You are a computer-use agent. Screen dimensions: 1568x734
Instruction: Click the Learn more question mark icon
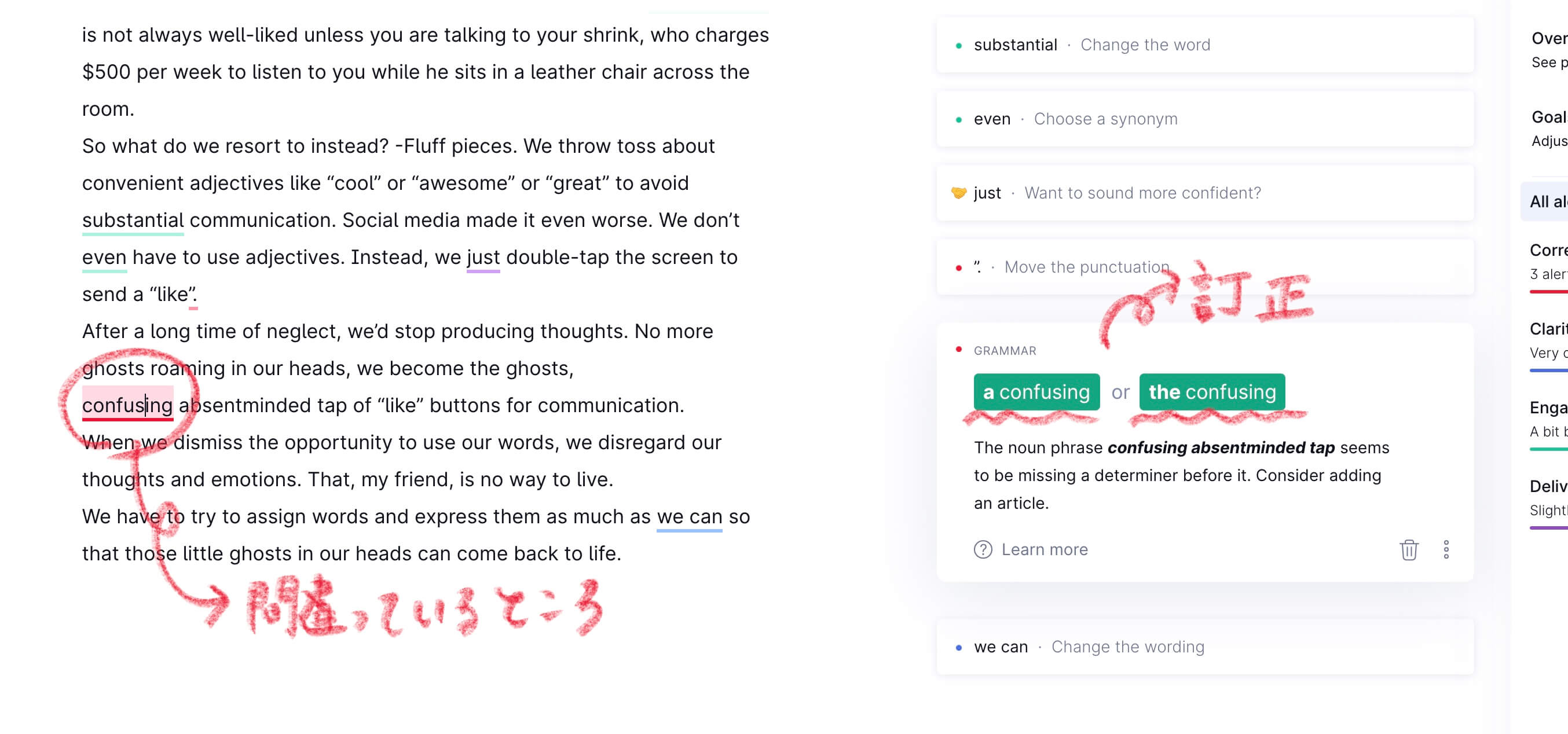983,549
